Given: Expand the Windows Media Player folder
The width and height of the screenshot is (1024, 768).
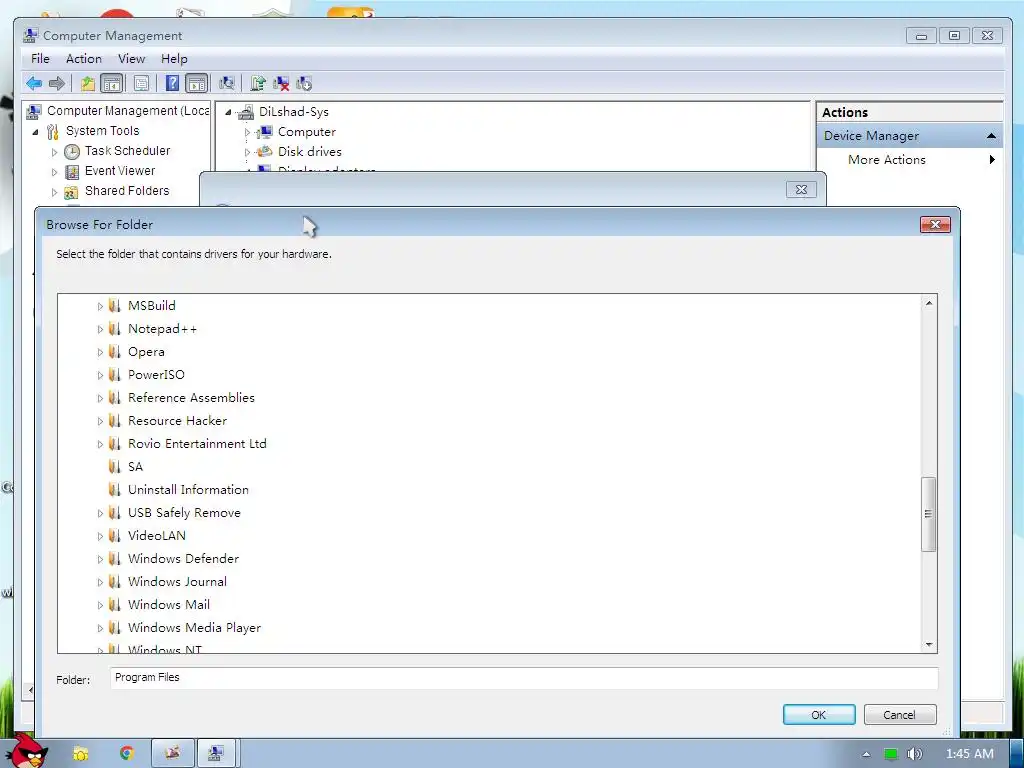Looking at the screenshot, I should (x=100, y=628).
